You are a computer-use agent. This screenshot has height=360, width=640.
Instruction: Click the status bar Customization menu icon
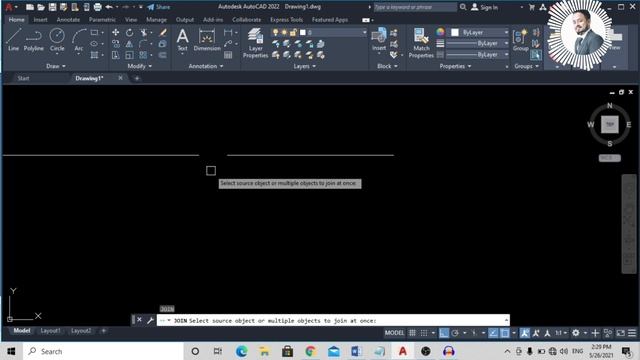[x=632, y=333]
